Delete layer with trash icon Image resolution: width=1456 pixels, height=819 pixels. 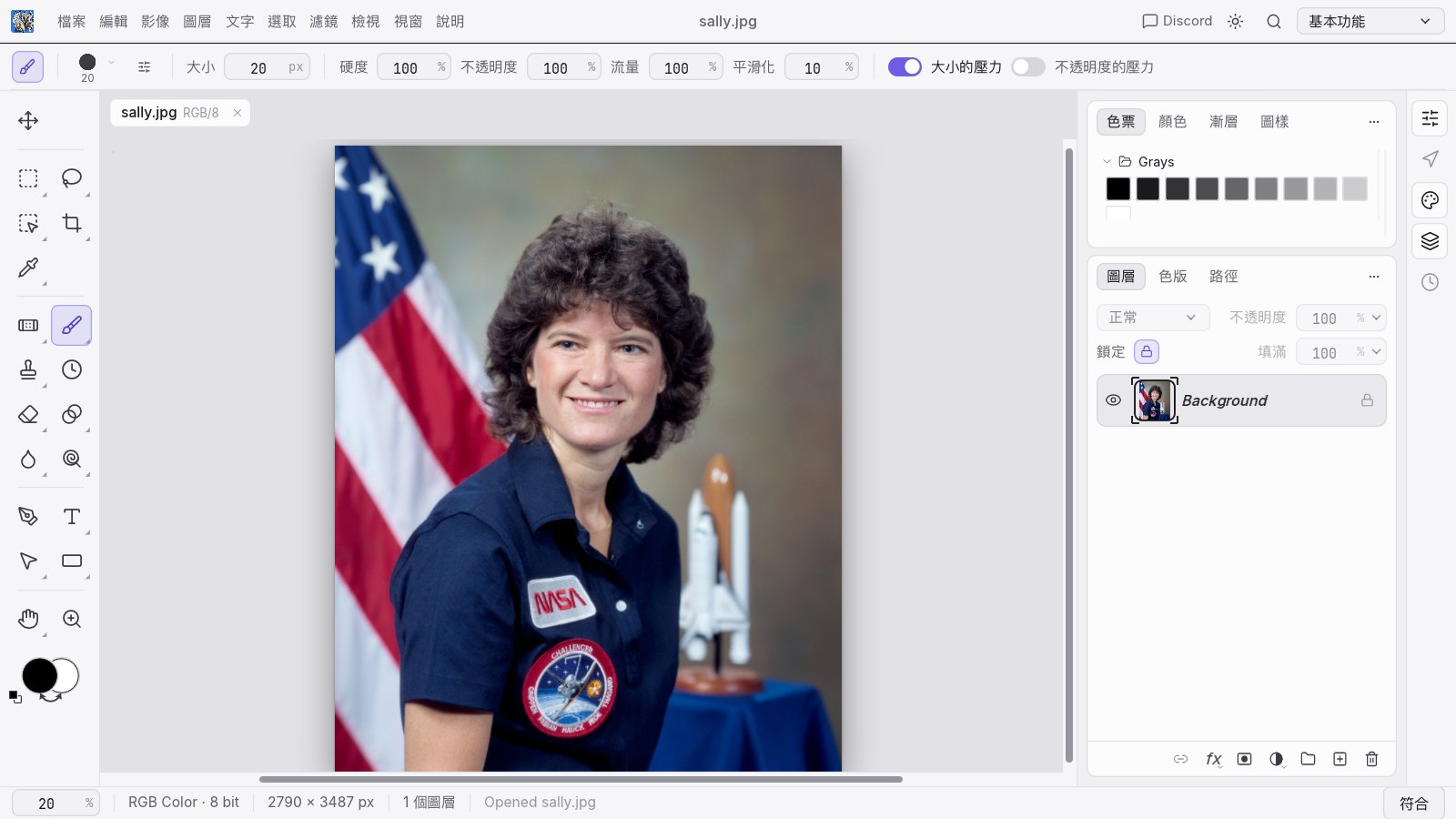tap(1371, 759)
